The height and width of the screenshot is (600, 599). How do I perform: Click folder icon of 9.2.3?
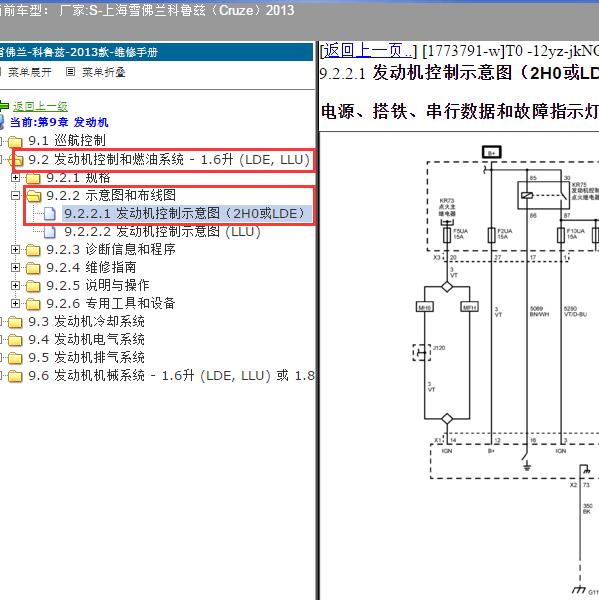(x=33, y=250)
